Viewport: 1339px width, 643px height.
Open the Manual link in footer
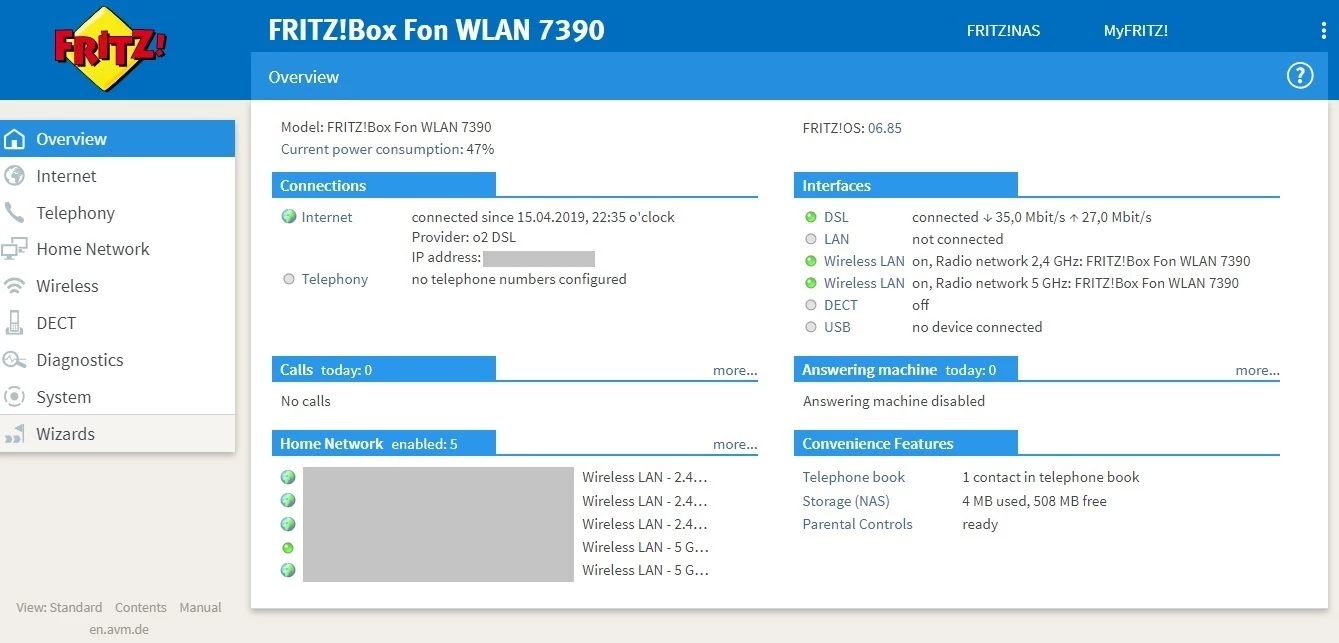pos(201,607)
